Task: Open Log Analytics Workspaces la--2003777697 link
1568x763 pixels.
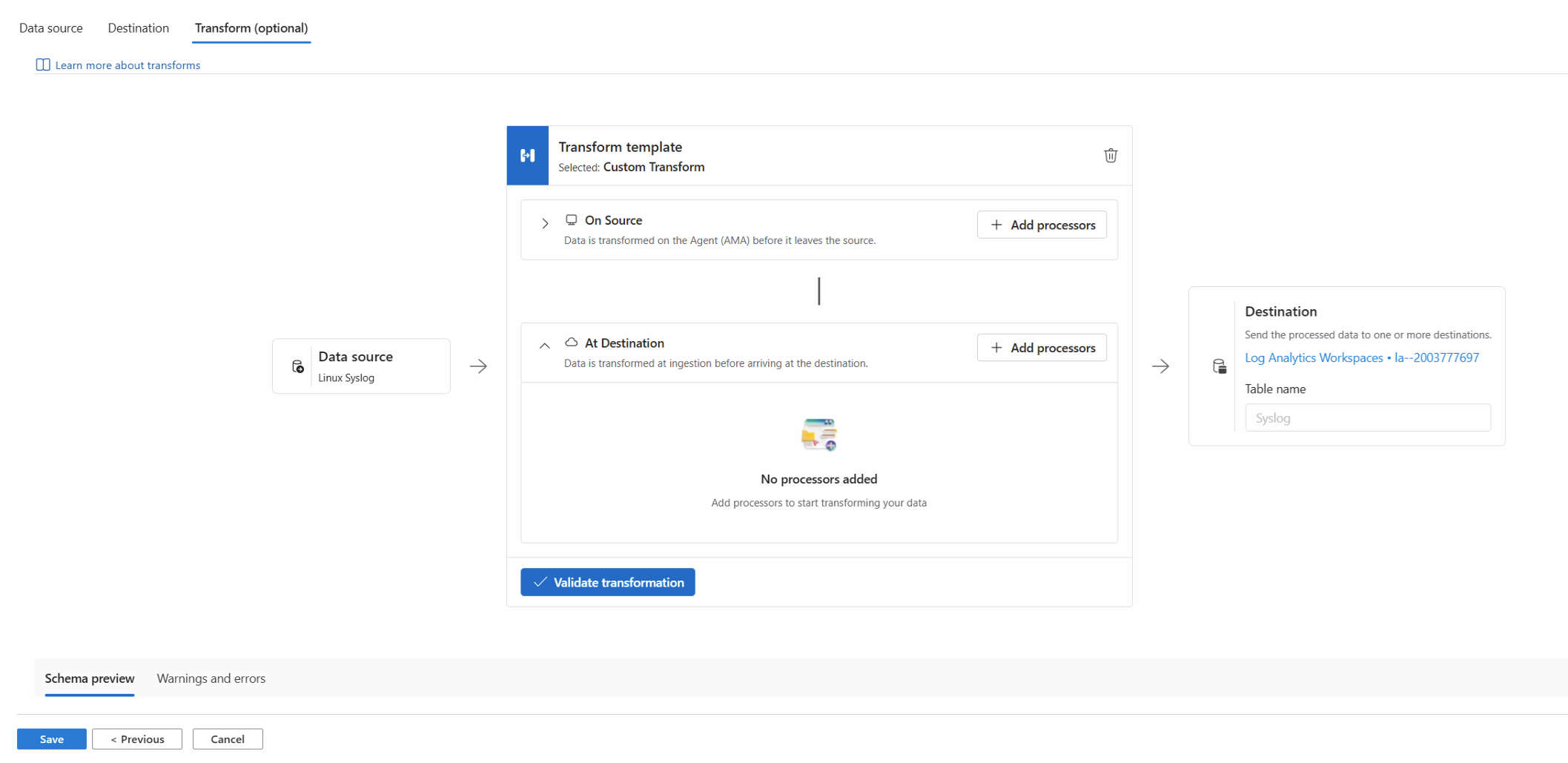Action: coord(1361,357)
